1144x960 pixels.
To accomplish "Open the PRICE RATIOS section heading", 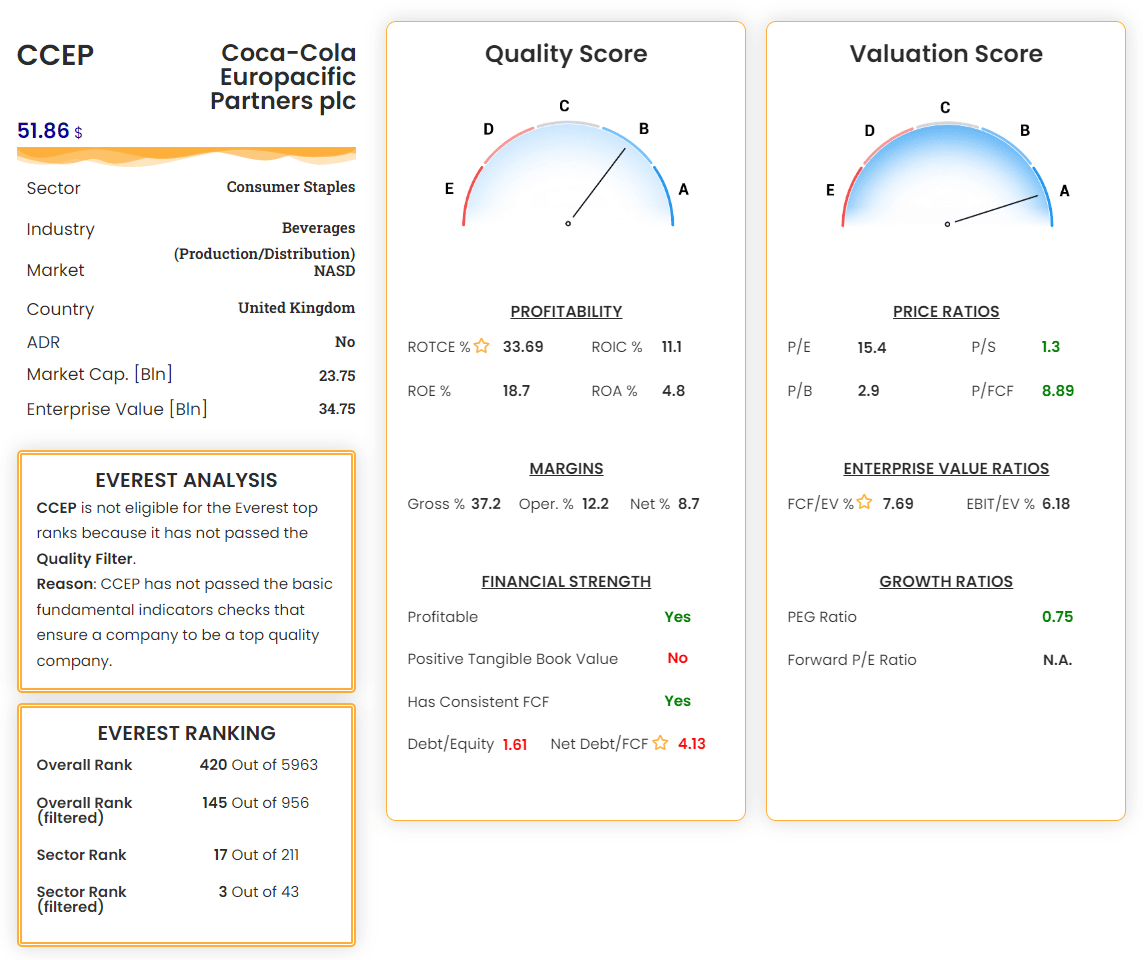I will [946, 311].
